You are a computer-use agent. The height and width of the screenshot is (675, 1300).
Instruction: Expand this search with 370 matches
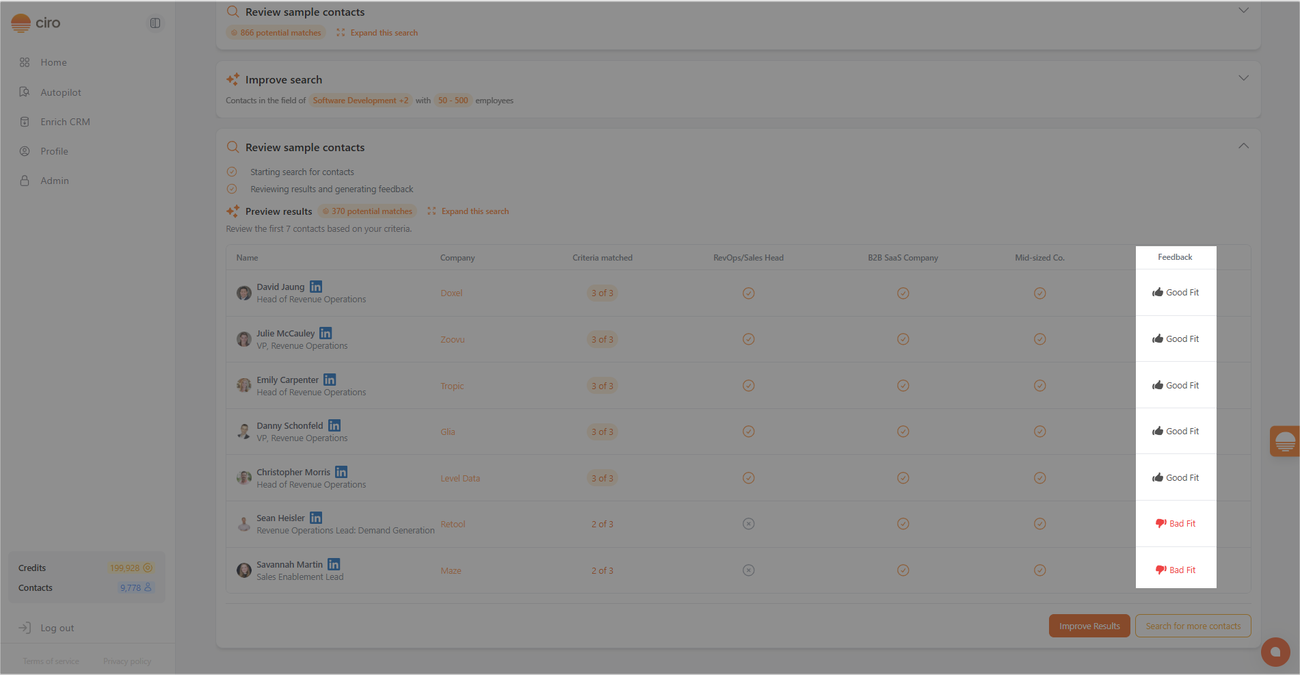pyautogui.click(x=468, y=211)
